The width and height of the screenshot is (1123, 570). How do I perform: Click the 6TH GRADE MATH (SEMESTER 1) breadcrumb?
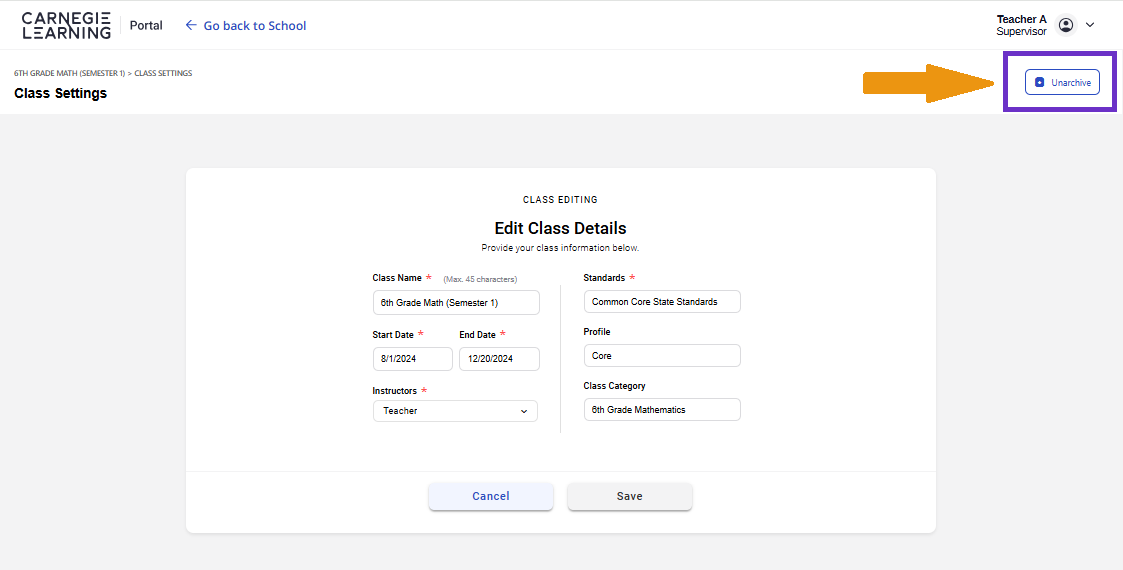[x=69, y=73]
